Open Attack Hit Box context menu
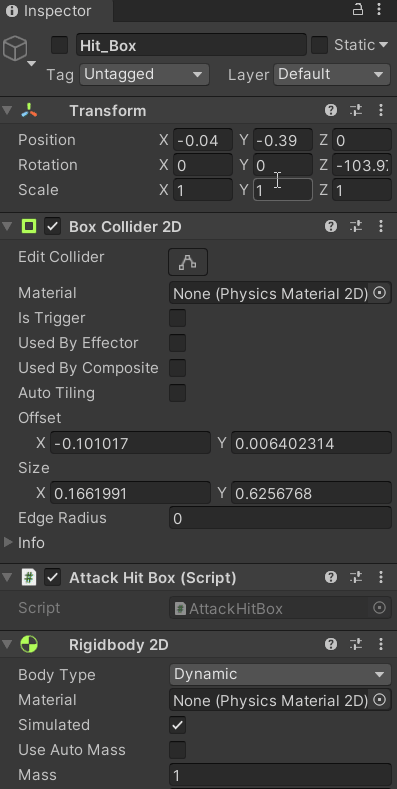 tap(381, 577)
